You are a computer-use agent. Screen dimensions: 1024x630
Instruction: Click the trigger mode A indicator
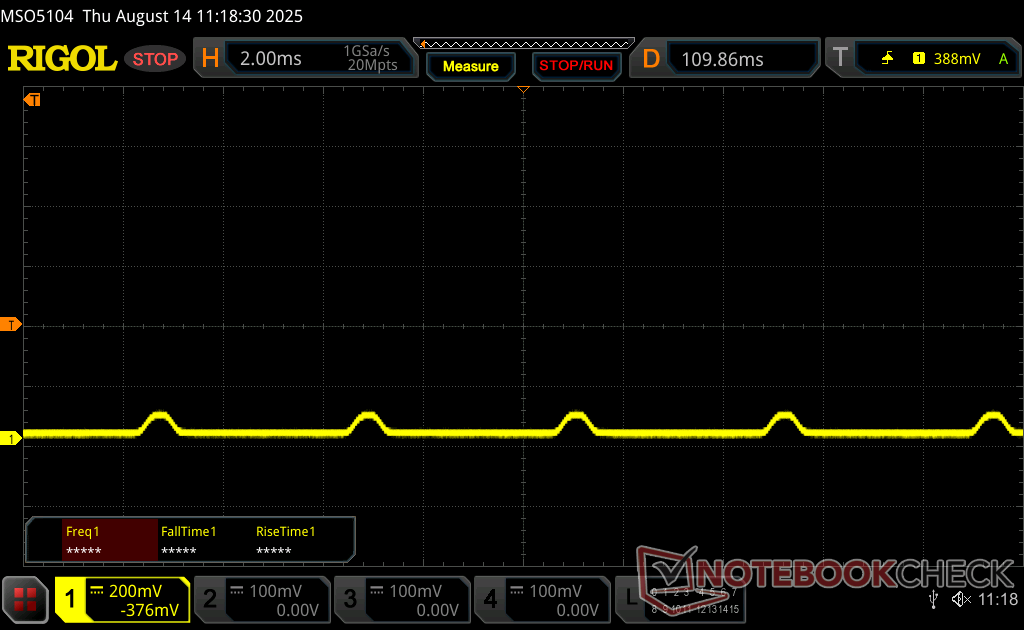[1003, 59]
